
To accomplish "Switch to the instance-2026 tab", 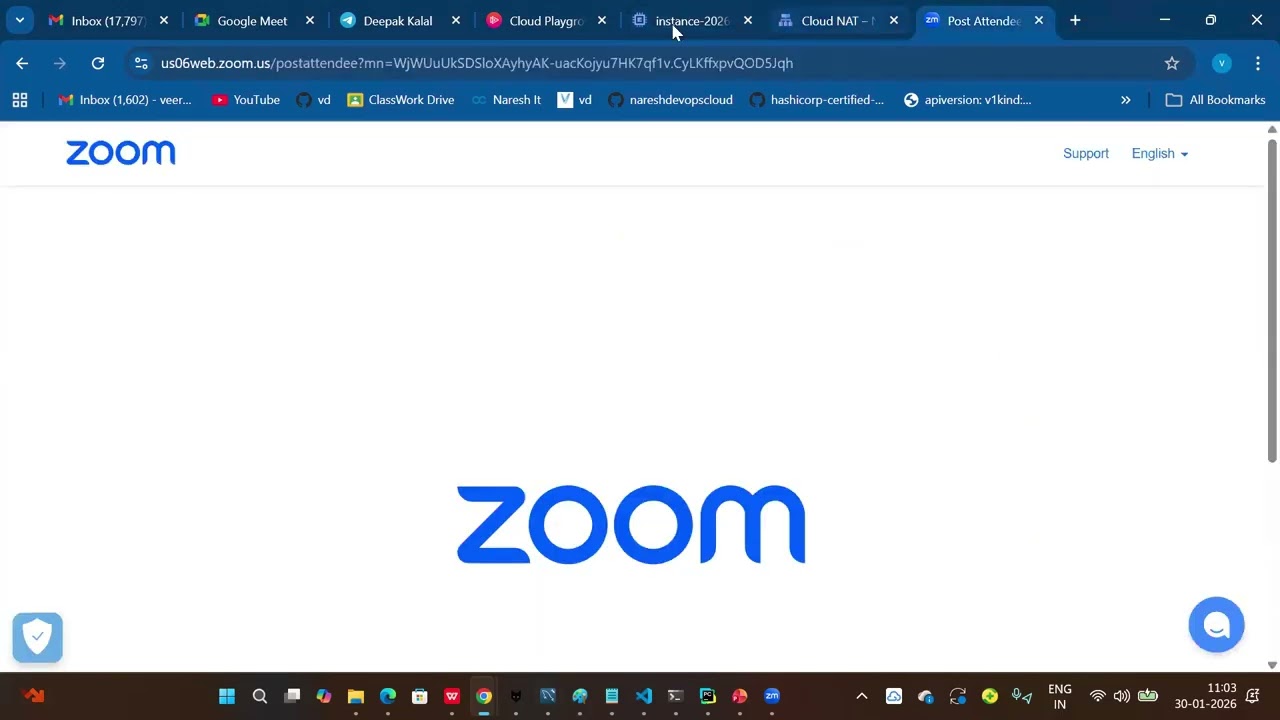I will [x=691, y=20].
